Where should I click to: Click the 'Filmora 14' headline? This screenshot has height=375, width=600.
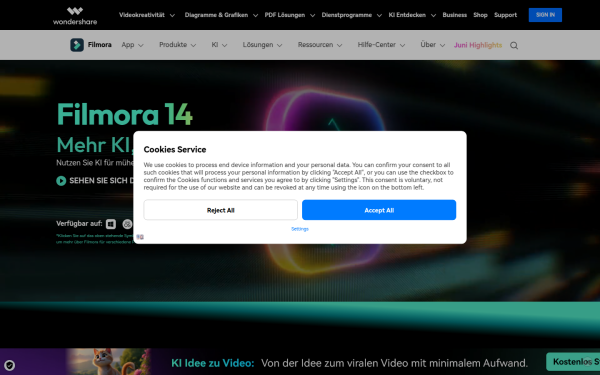(x=125, y=114)
